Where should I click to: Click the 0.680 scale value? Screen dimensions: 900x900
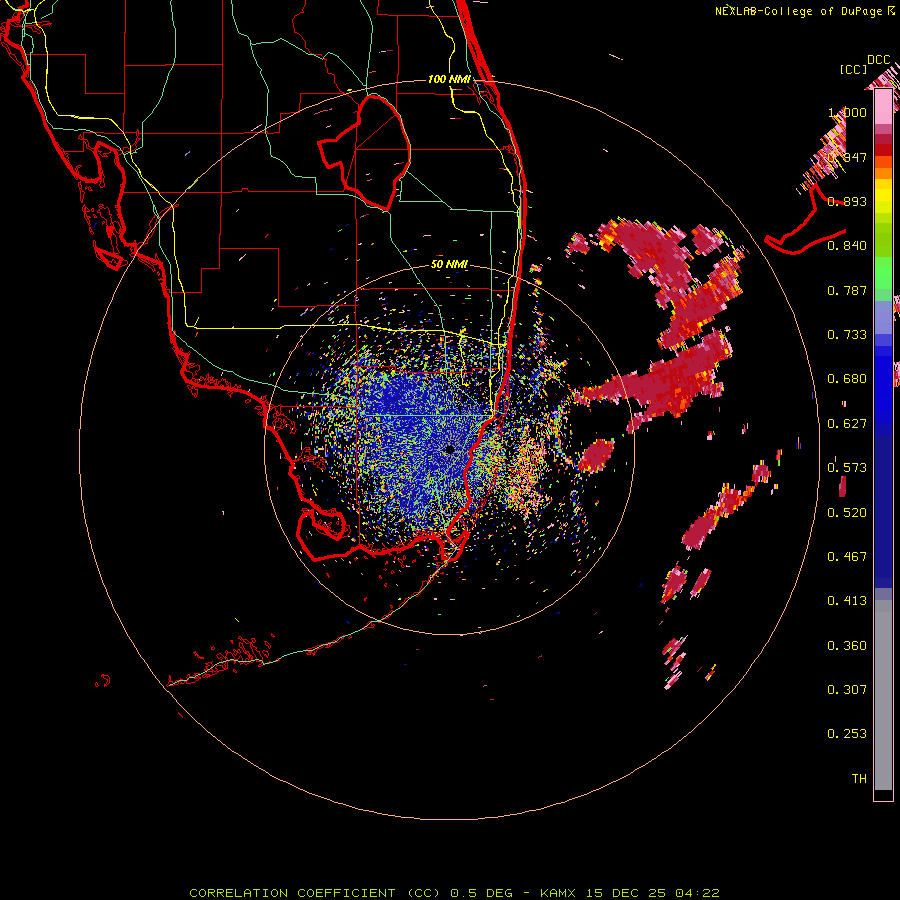tap(847, 379)
